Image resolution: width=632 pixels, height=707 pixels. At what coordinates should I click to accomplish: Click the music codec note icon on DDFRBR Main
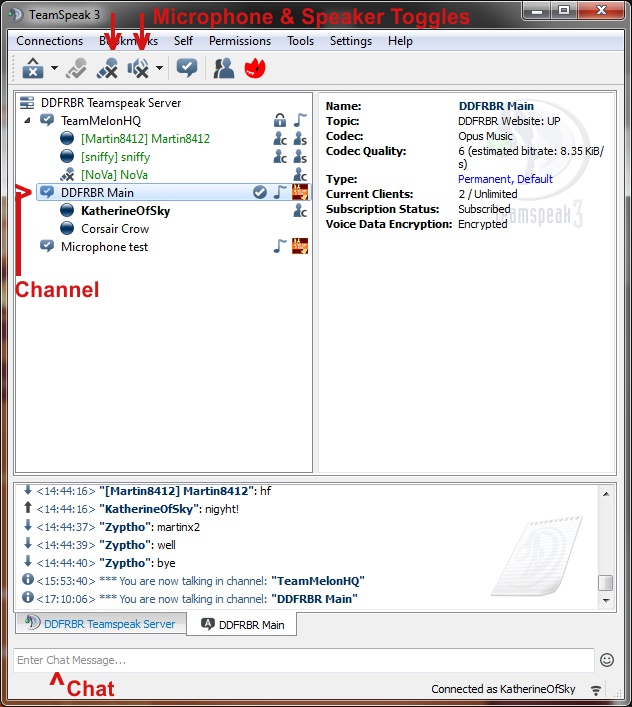click(x=280, y=193)
